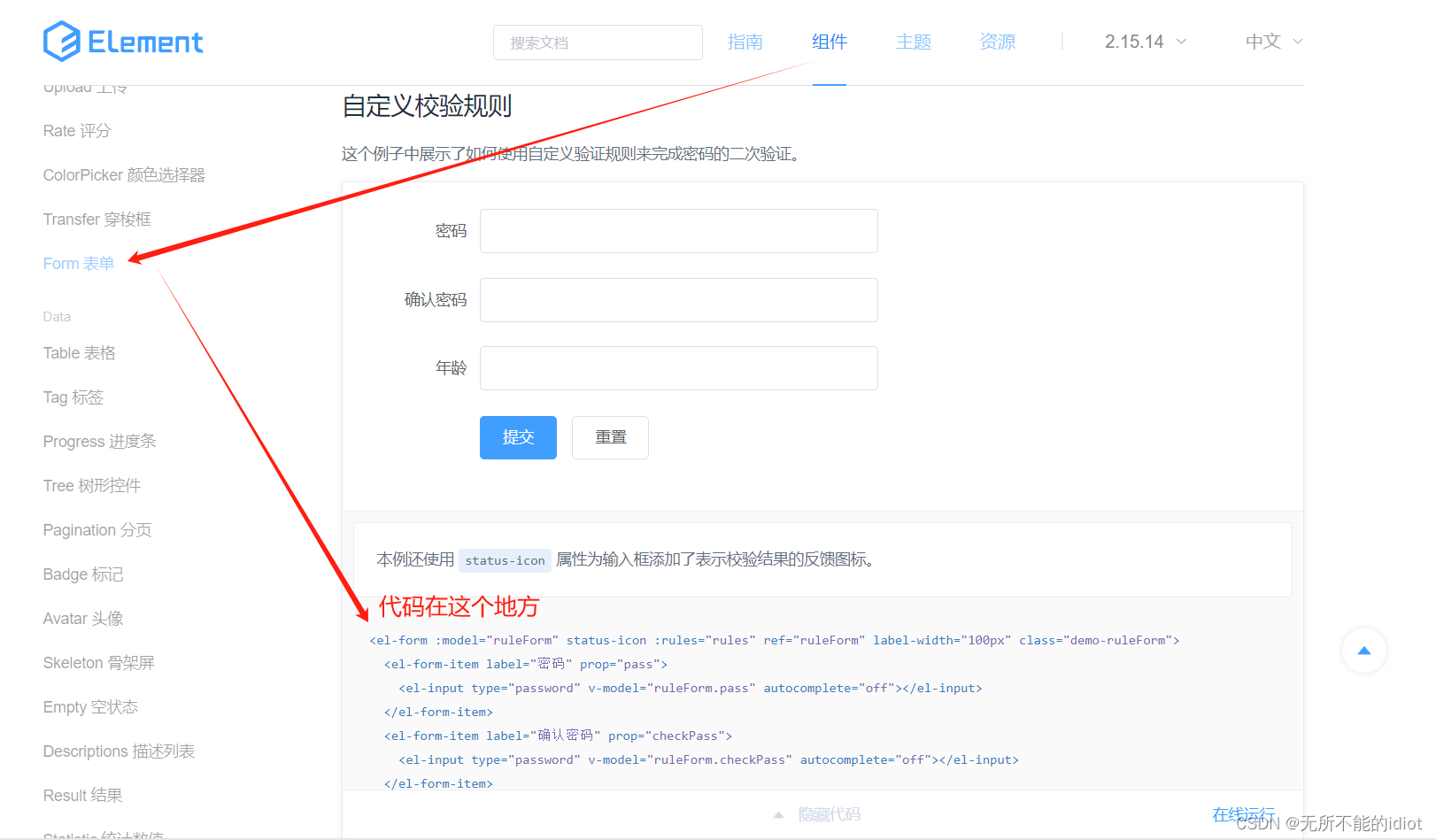Screen dimensions: 1436x840
Task: Click the 隐藏代码 hide code control
Action: (x=829, y=814)
